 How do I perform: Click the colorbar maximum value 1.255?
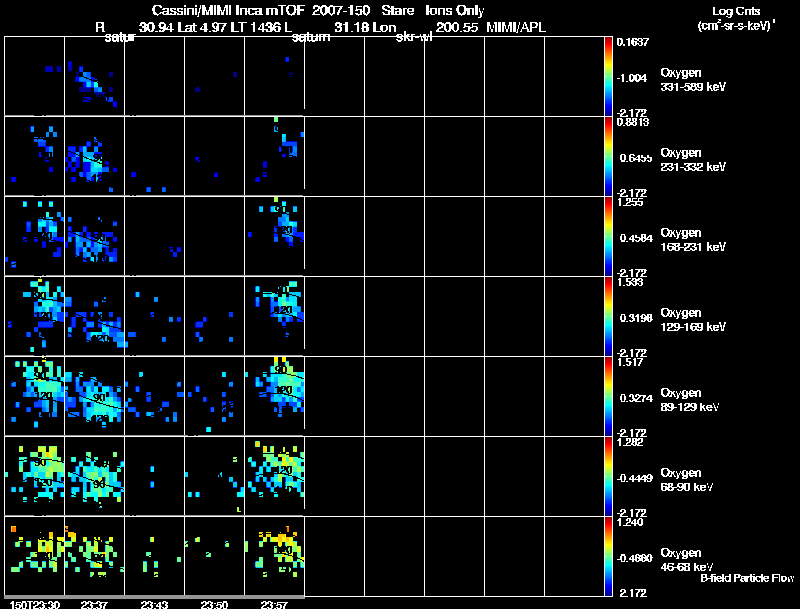click(x=630, y=202)
